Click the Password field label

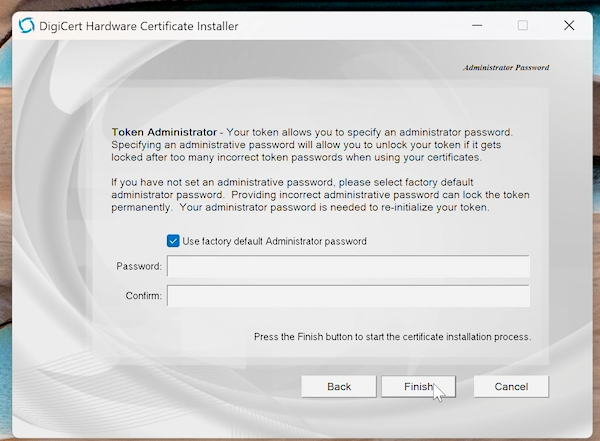pos(139,266)
